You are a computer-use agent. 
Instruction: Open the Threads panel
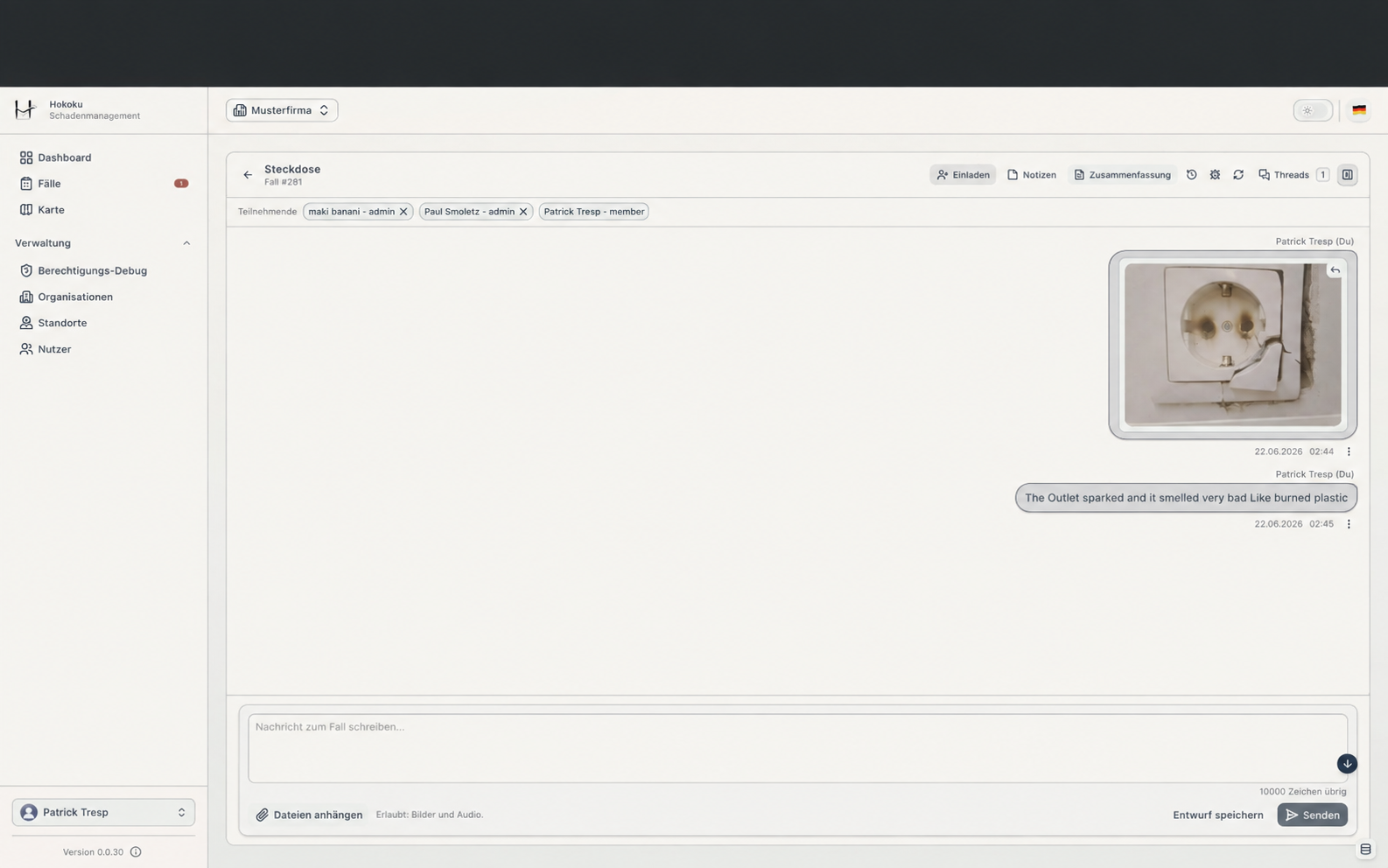tap(1293, 175)
